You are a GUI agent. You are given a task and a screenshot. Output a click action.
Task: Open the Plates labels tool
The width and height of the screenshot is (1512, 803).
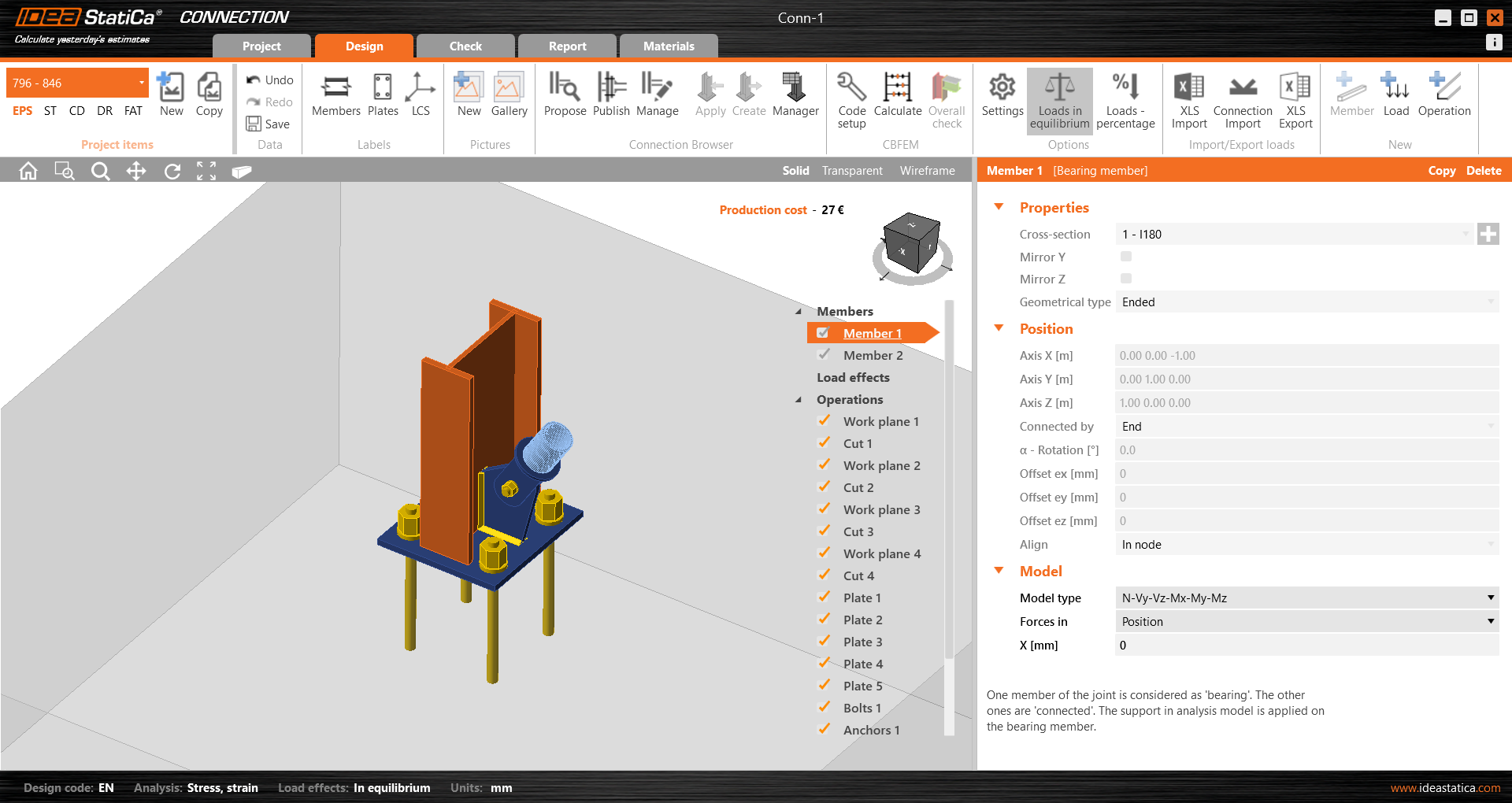coord(383,94)
